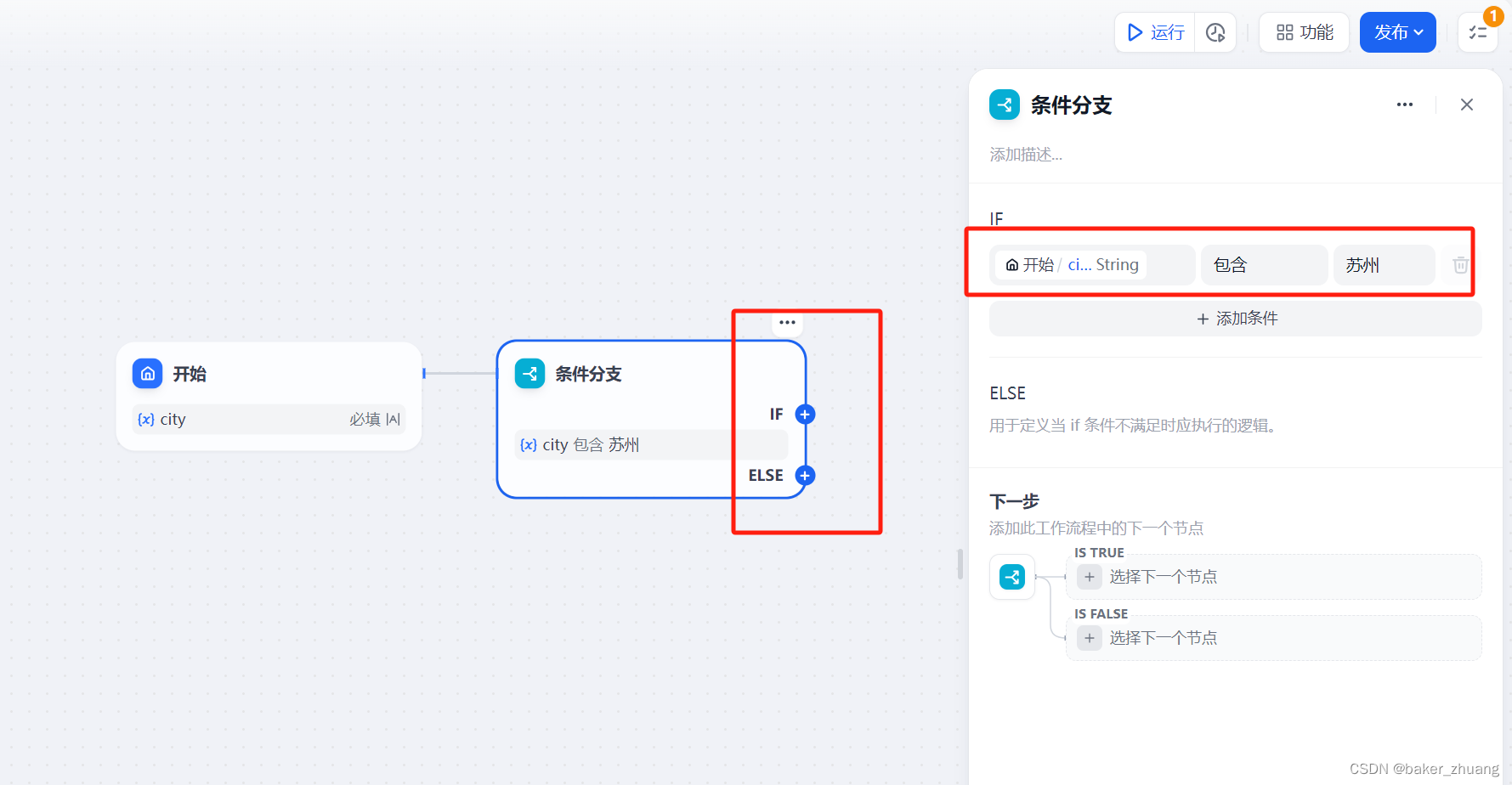Click the 条件分支 icon in panel header

tap(1004, 104)
